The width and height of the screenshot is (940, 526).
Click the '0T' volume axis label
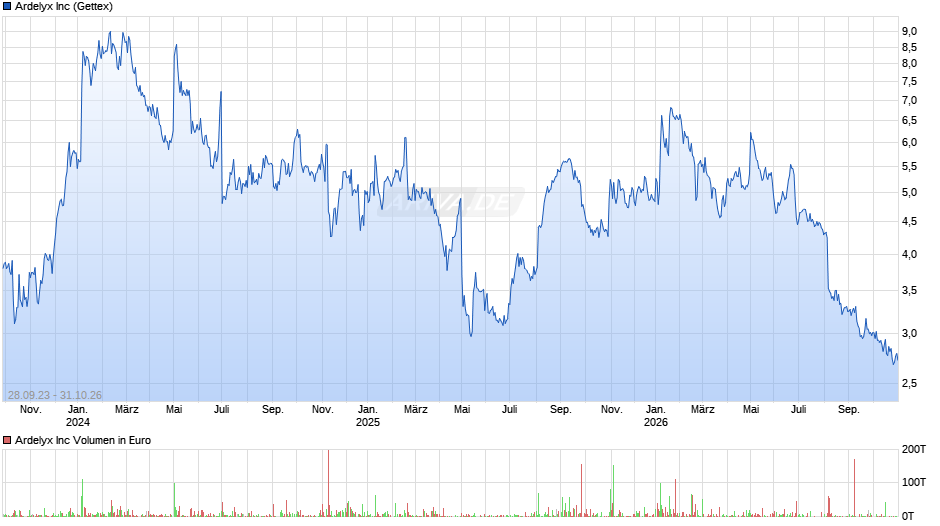(909, 516)
